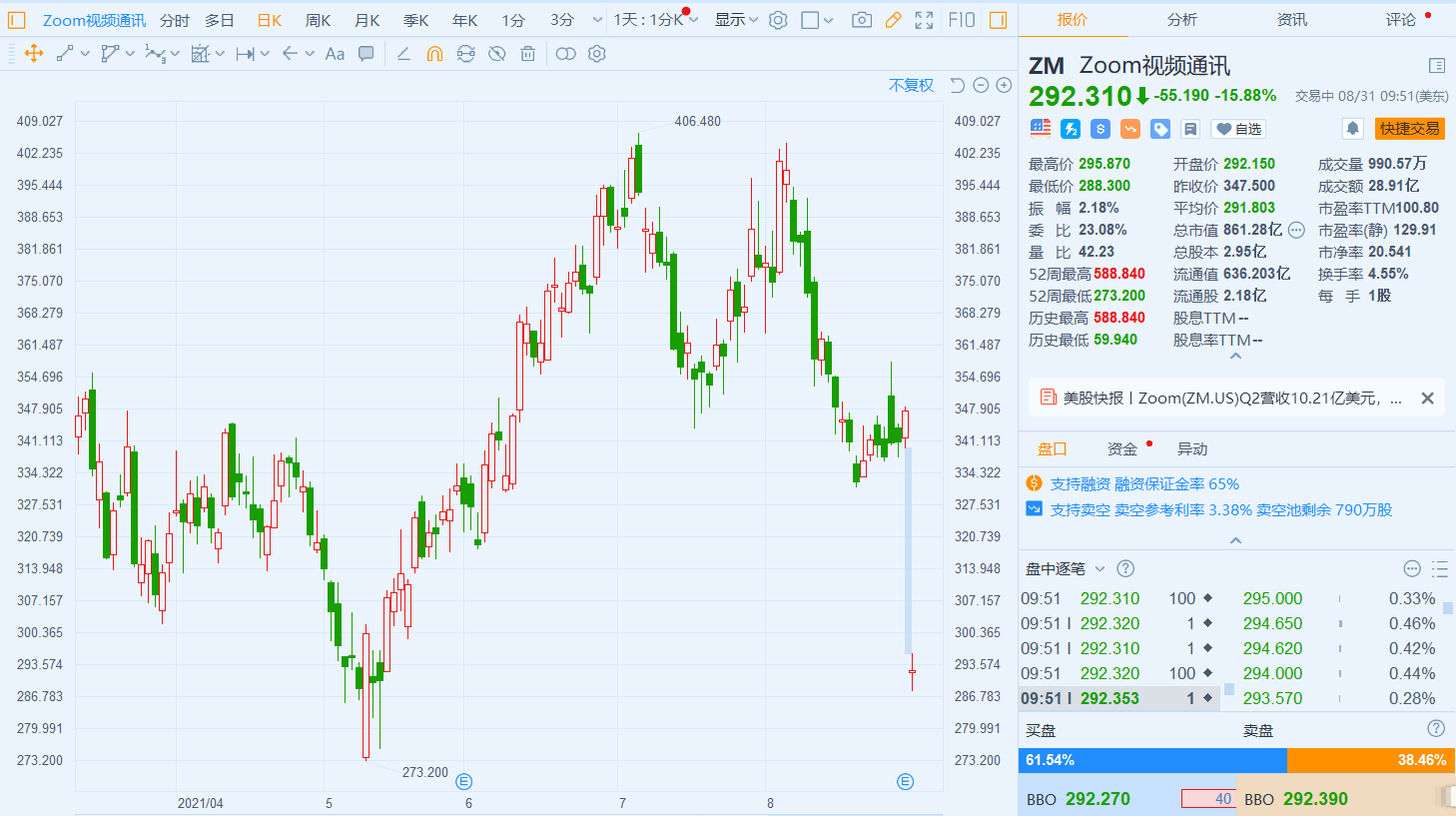Screen dimensions: 1456x816
Task: Undo chart zoom with reset arrow
Action: pyautogui.click(x=957, y=86)
